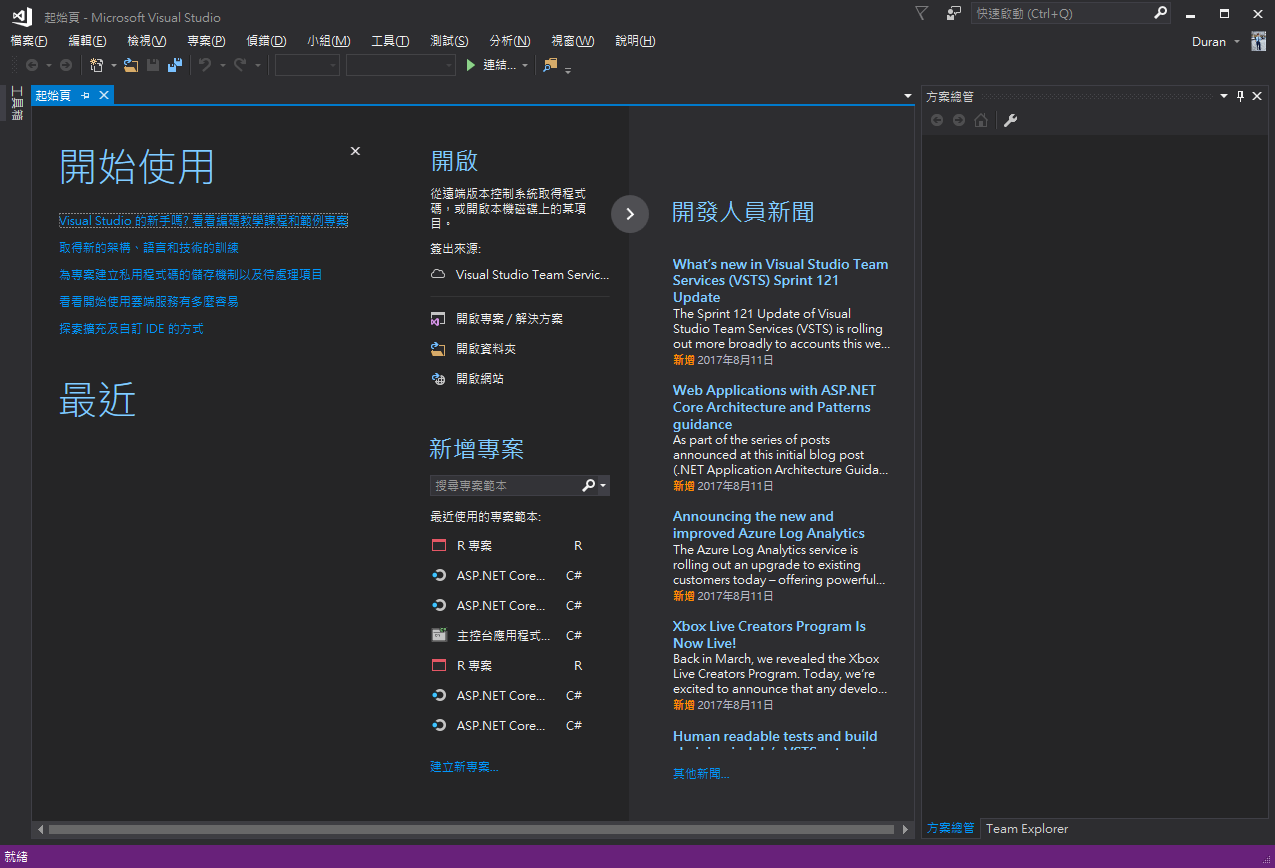Open the Undo history dropdown arrow
The image size is (1275, 868).
coord(221,66)
